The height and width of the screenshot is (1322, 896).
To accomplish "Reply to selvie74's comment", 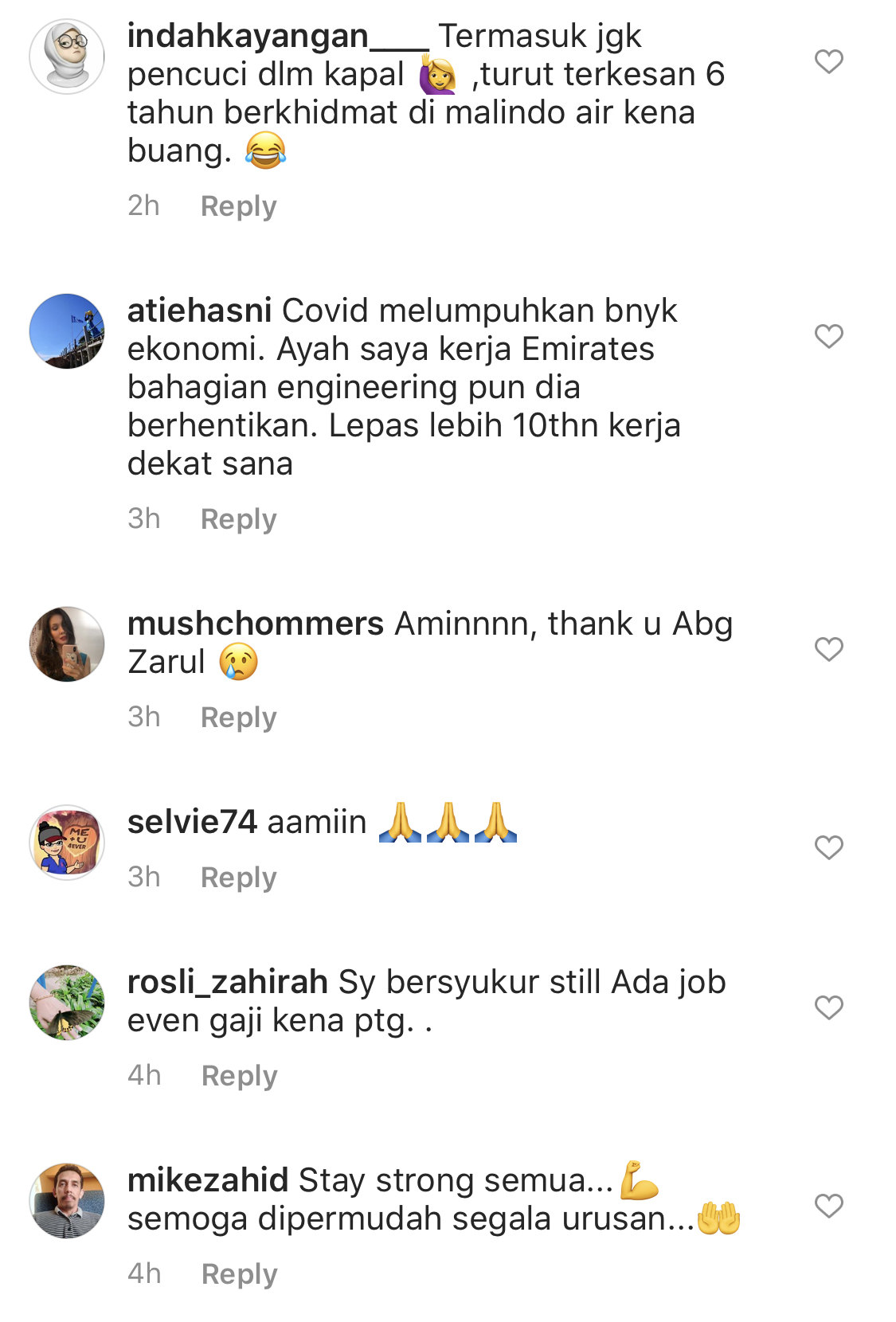I will coord(238,878).
